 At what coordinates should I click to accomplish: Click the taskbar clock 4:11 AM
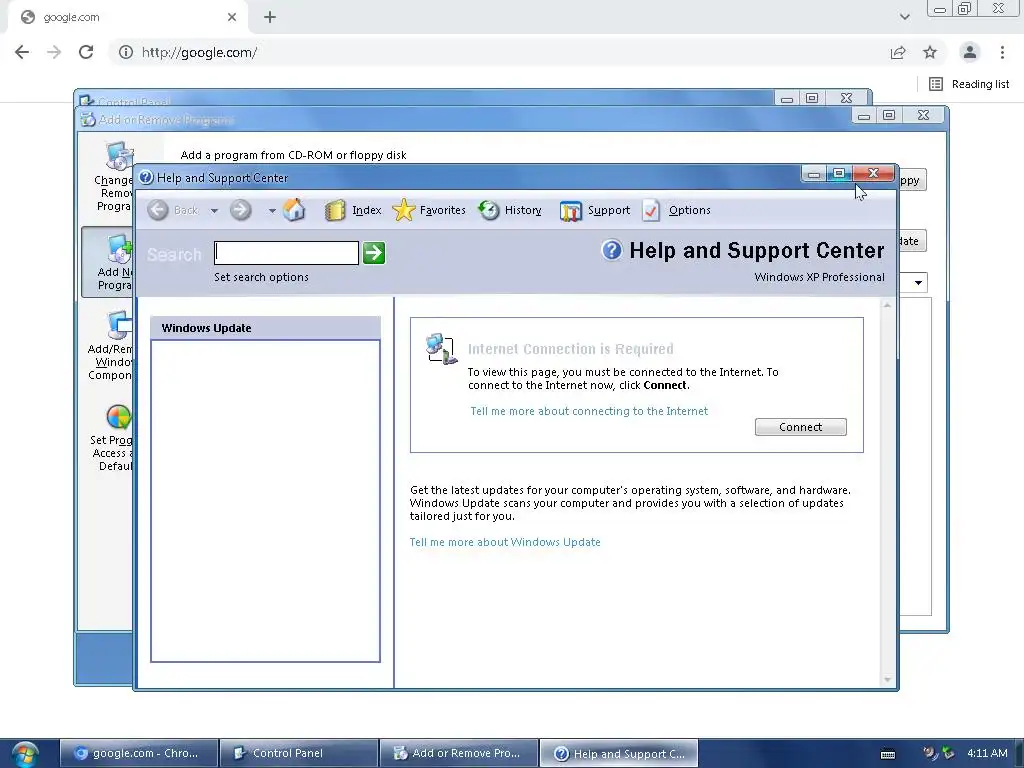click(987, 753)
